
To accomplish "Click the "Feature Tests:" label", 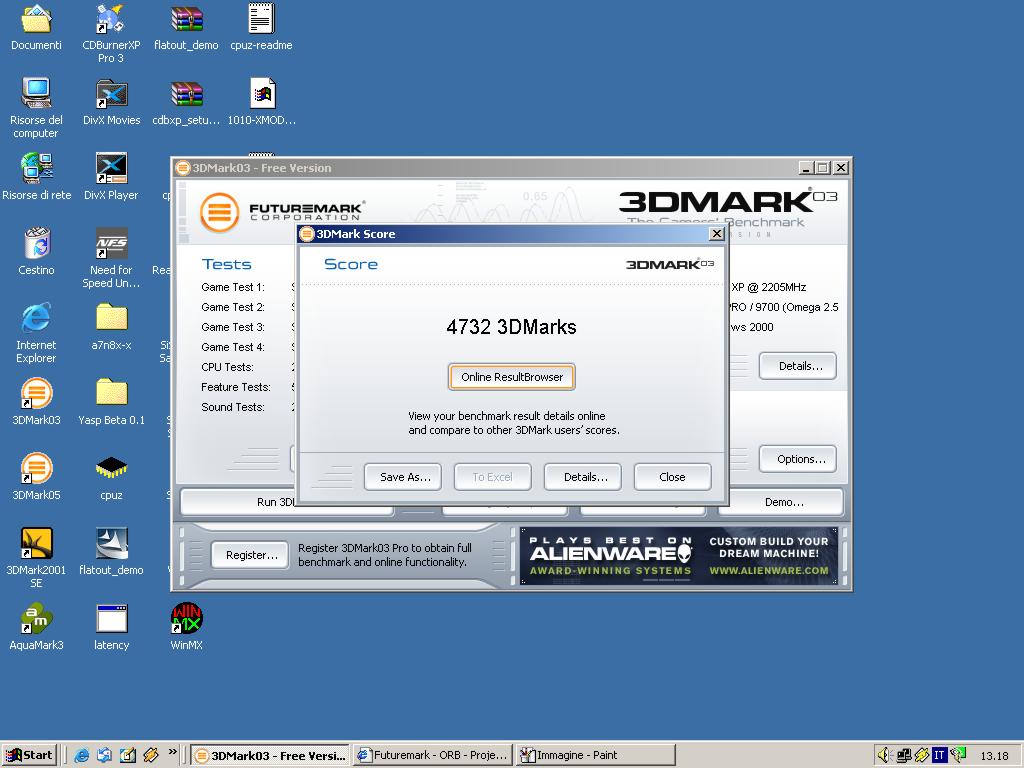I will tap(236, 387).
